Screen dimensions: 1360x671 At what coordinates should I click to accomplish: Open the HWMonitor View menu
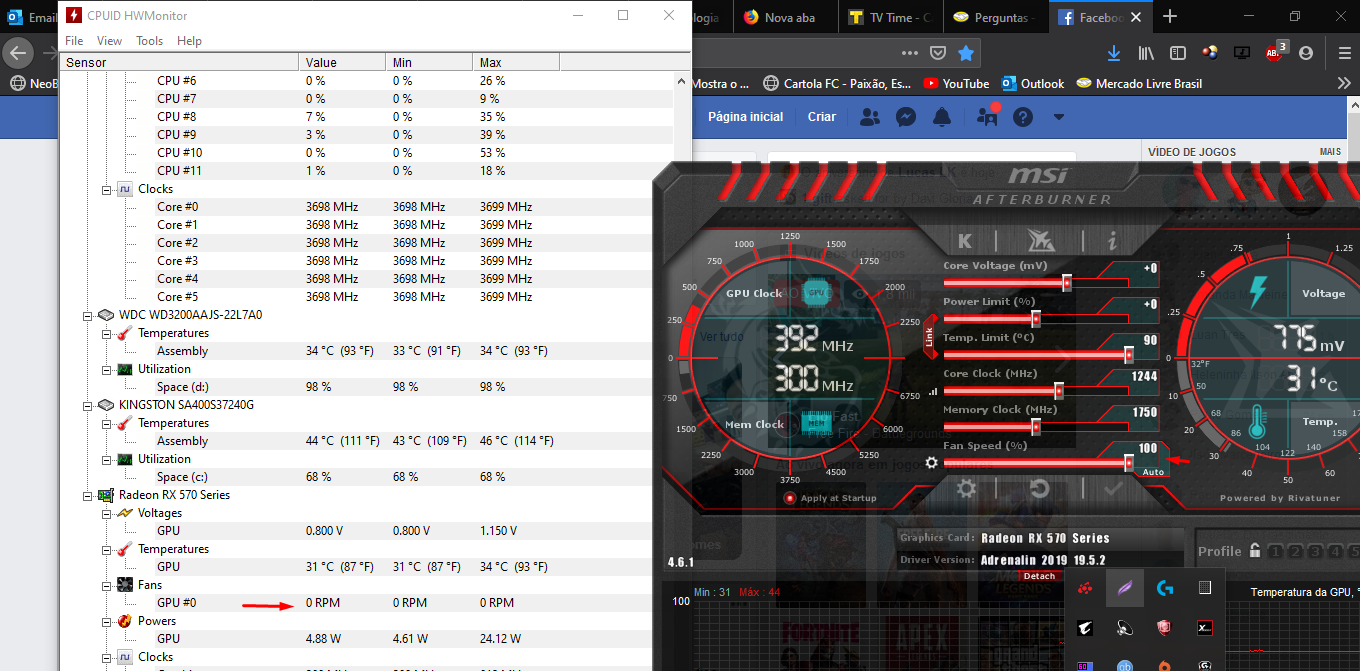point(110,41)
